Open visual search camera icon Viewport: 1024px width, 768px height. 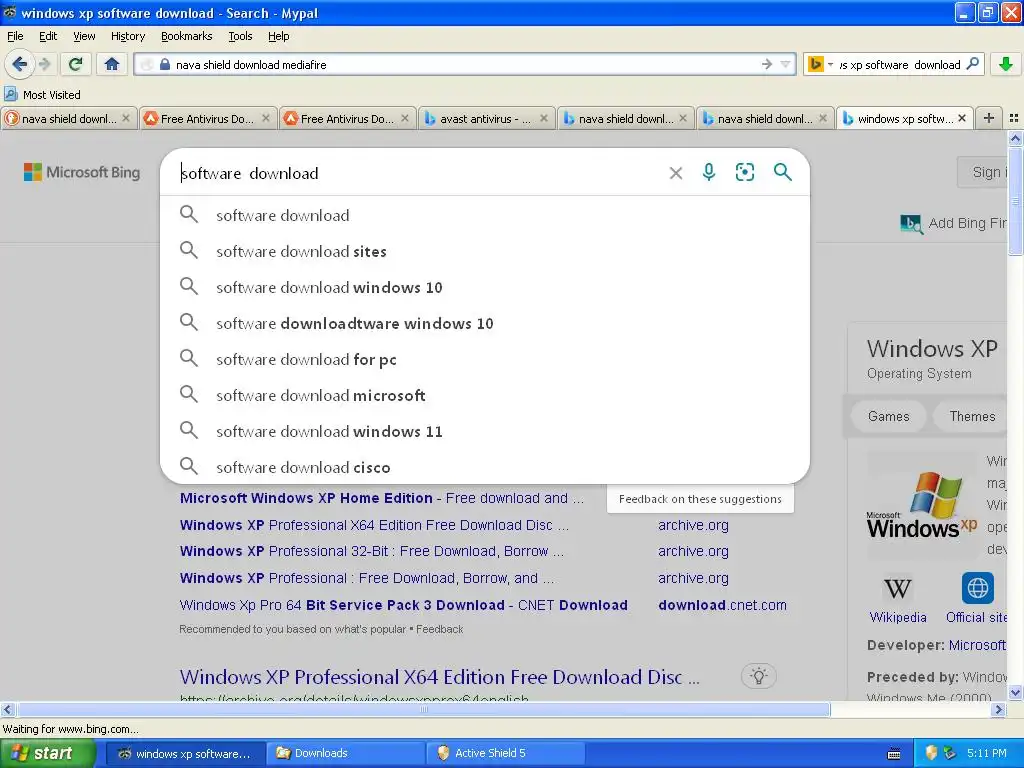(x=744, y=172)
